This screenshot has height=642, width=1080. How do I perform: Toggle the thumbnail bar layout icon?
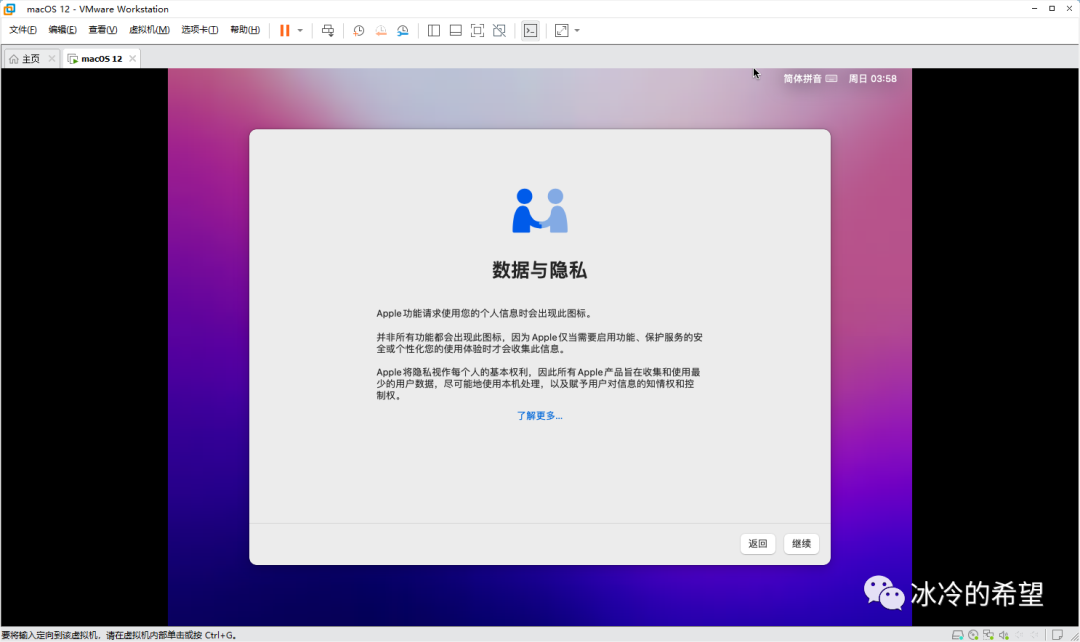(455, 30)
